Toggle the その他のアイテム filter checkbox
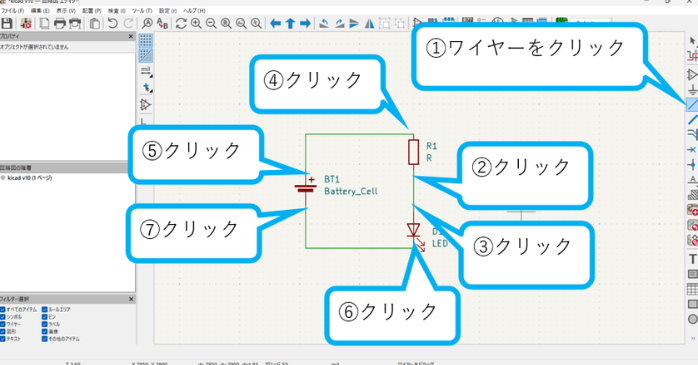Image resolution: width=698 pixels, height=365 pixels. [x=45, y=339]
